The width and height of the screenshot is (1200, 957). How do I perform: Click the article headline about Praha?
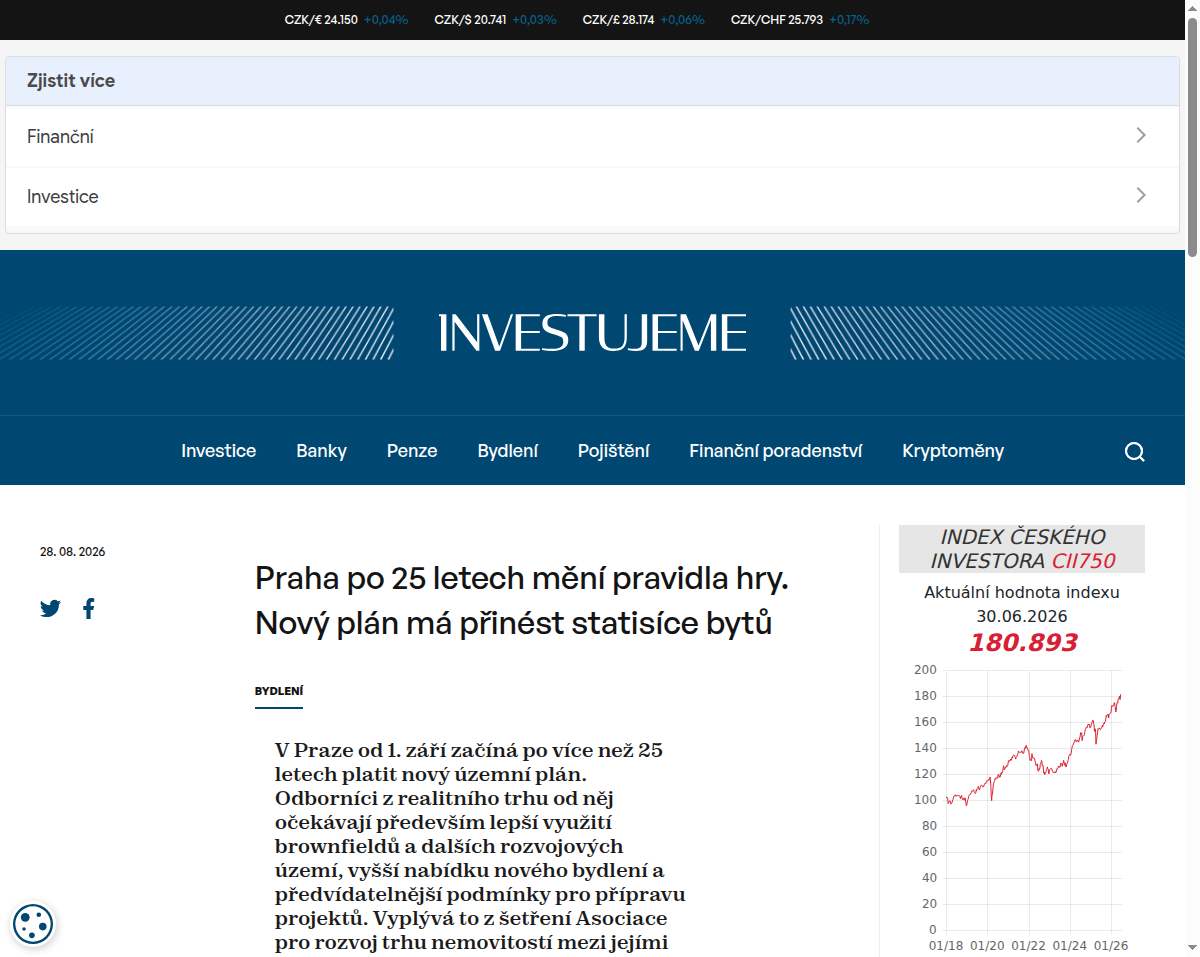click(522, 600)
